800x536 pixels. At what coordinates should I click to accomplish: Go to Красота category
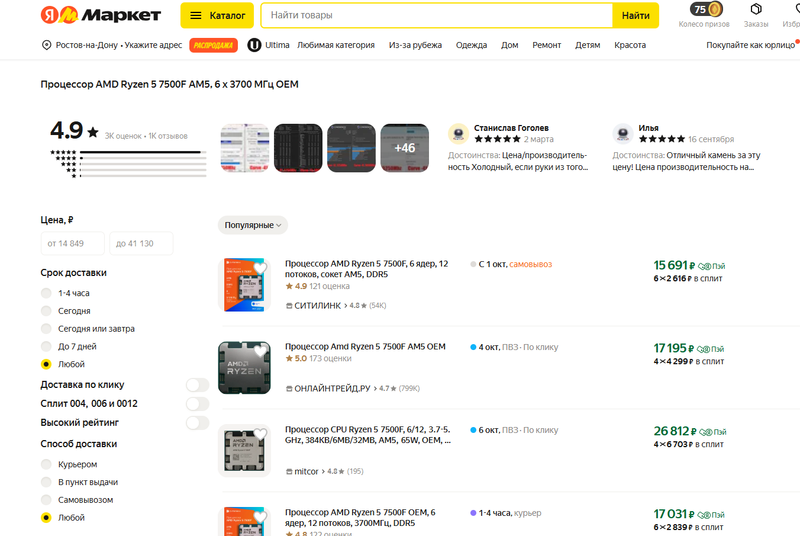click(x=630, y=45)
